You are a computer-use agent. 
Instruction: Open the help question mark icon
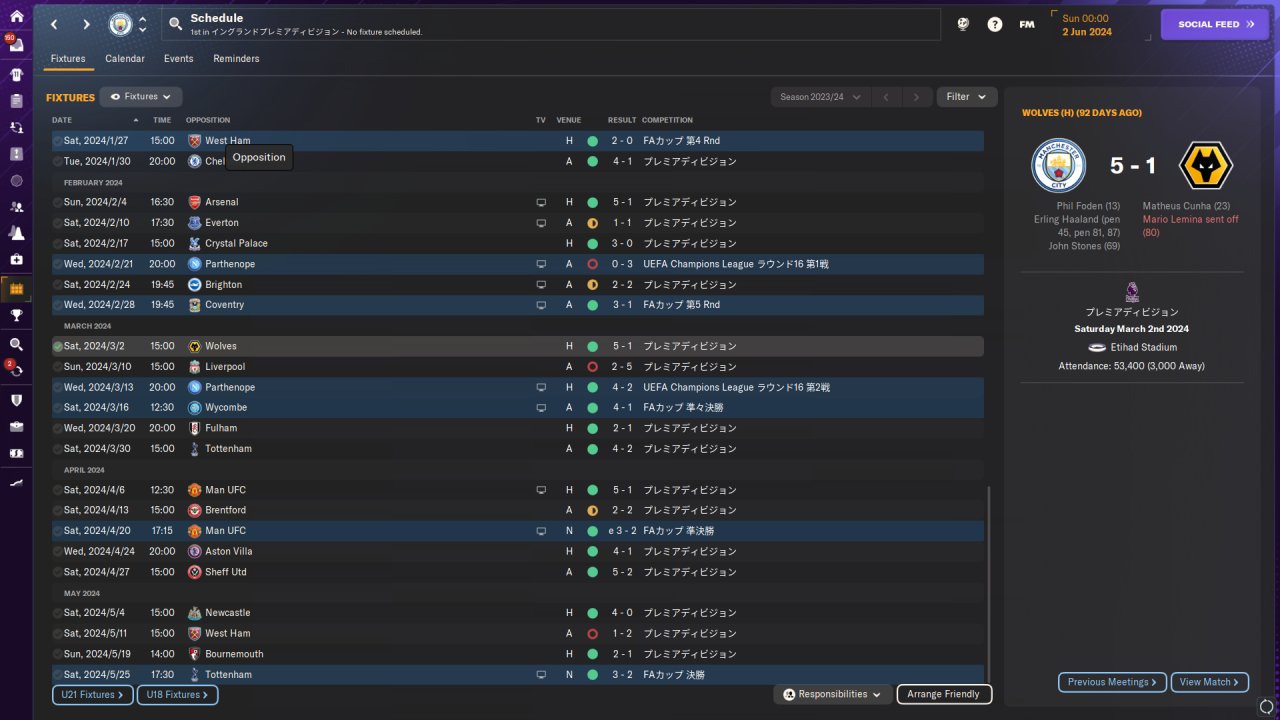pyautogui.click(x=995, y=24)
